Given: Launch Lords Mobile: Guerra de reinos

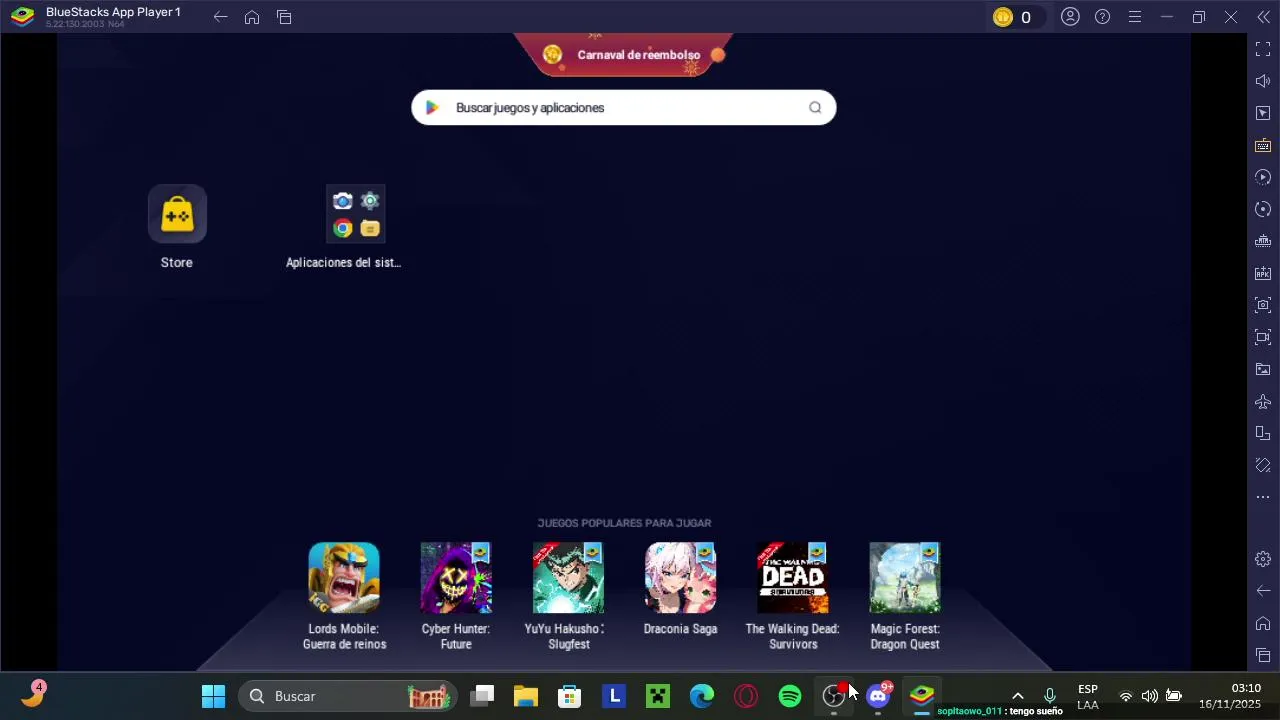Looking at the screenshot, I should [344, 578].
